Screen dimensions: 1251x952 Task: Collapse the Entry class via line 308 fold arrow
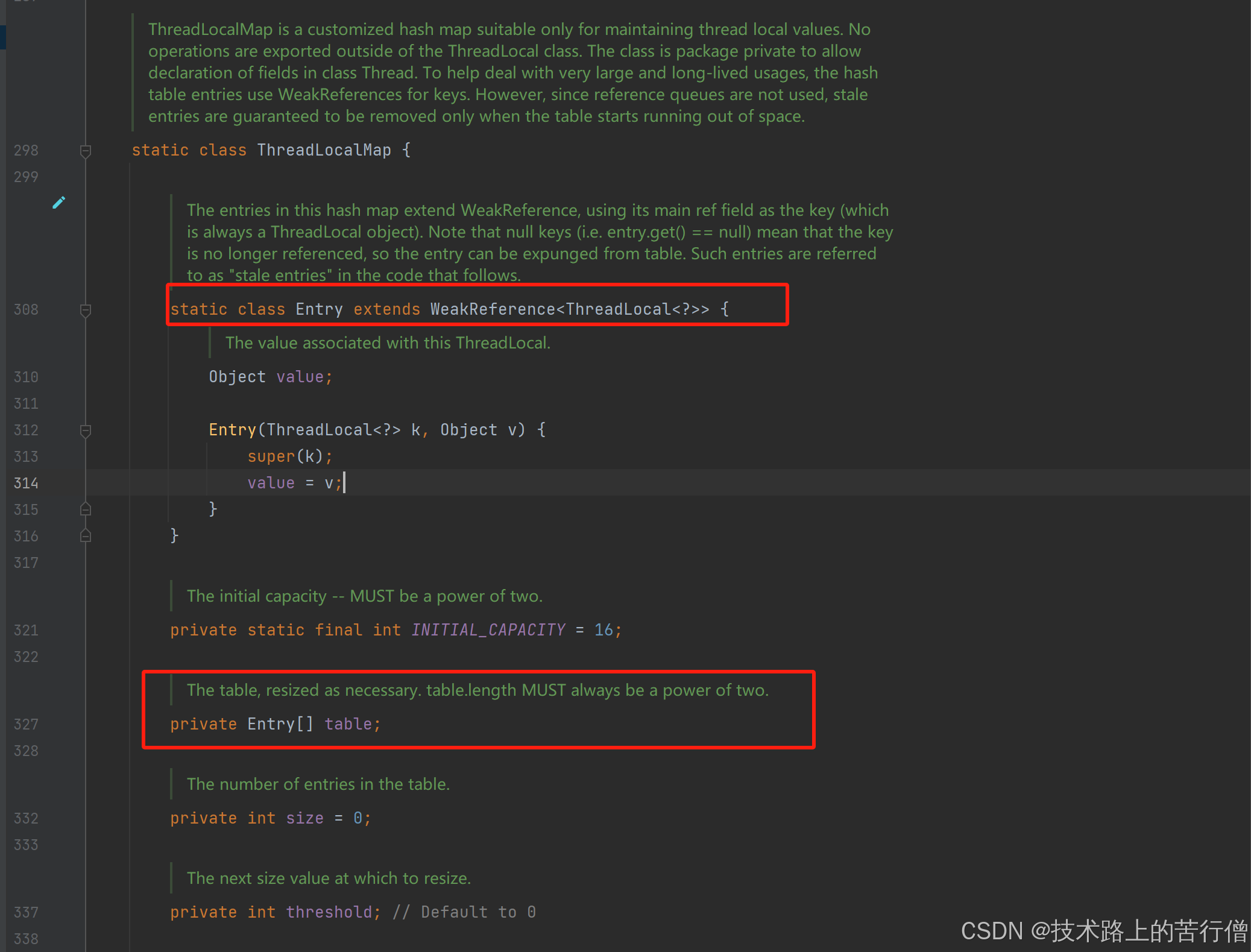point(85,309)
